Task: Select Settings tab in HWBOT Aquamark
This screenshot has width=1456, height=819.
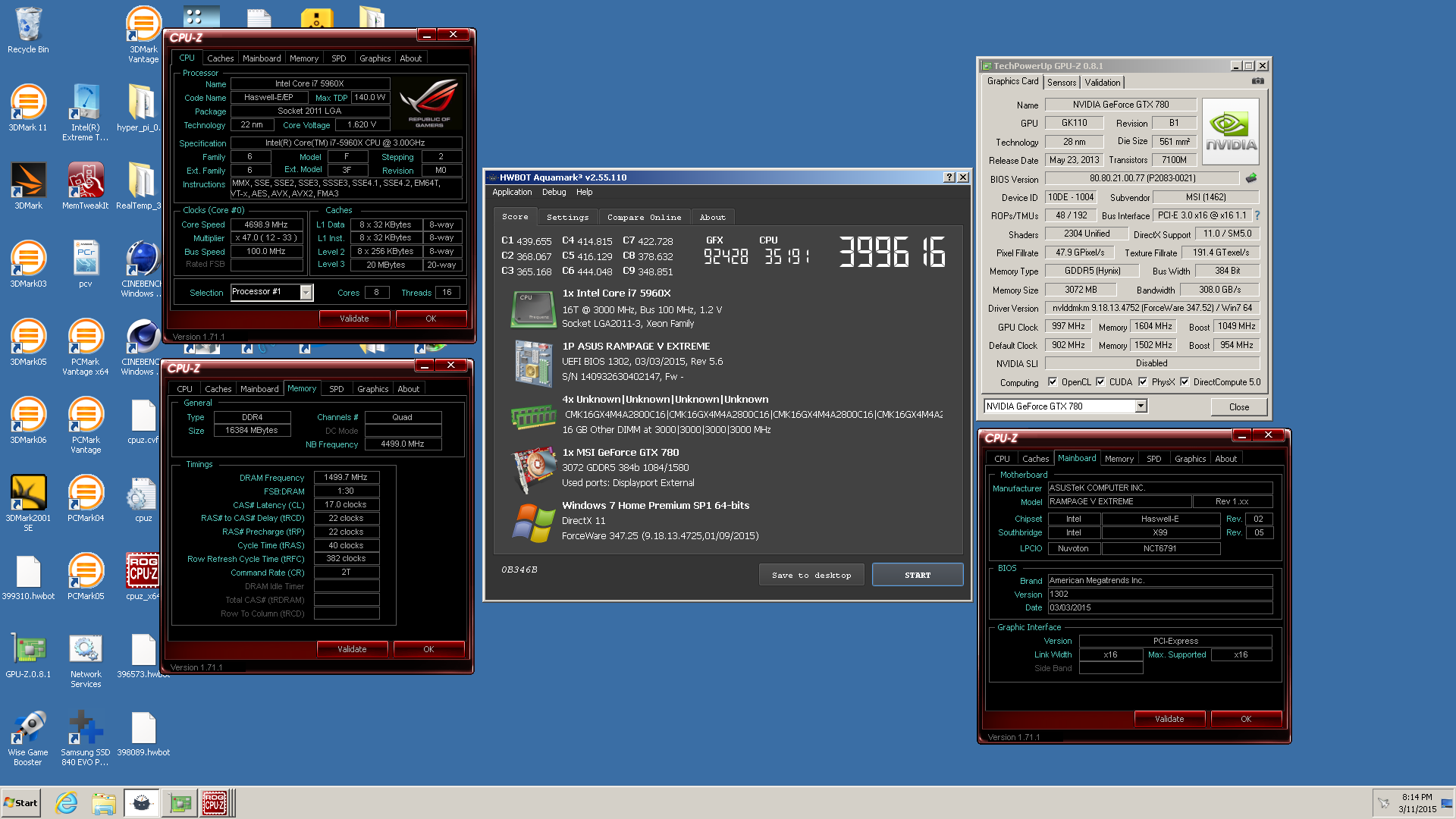Action: (x=567, y=217)
